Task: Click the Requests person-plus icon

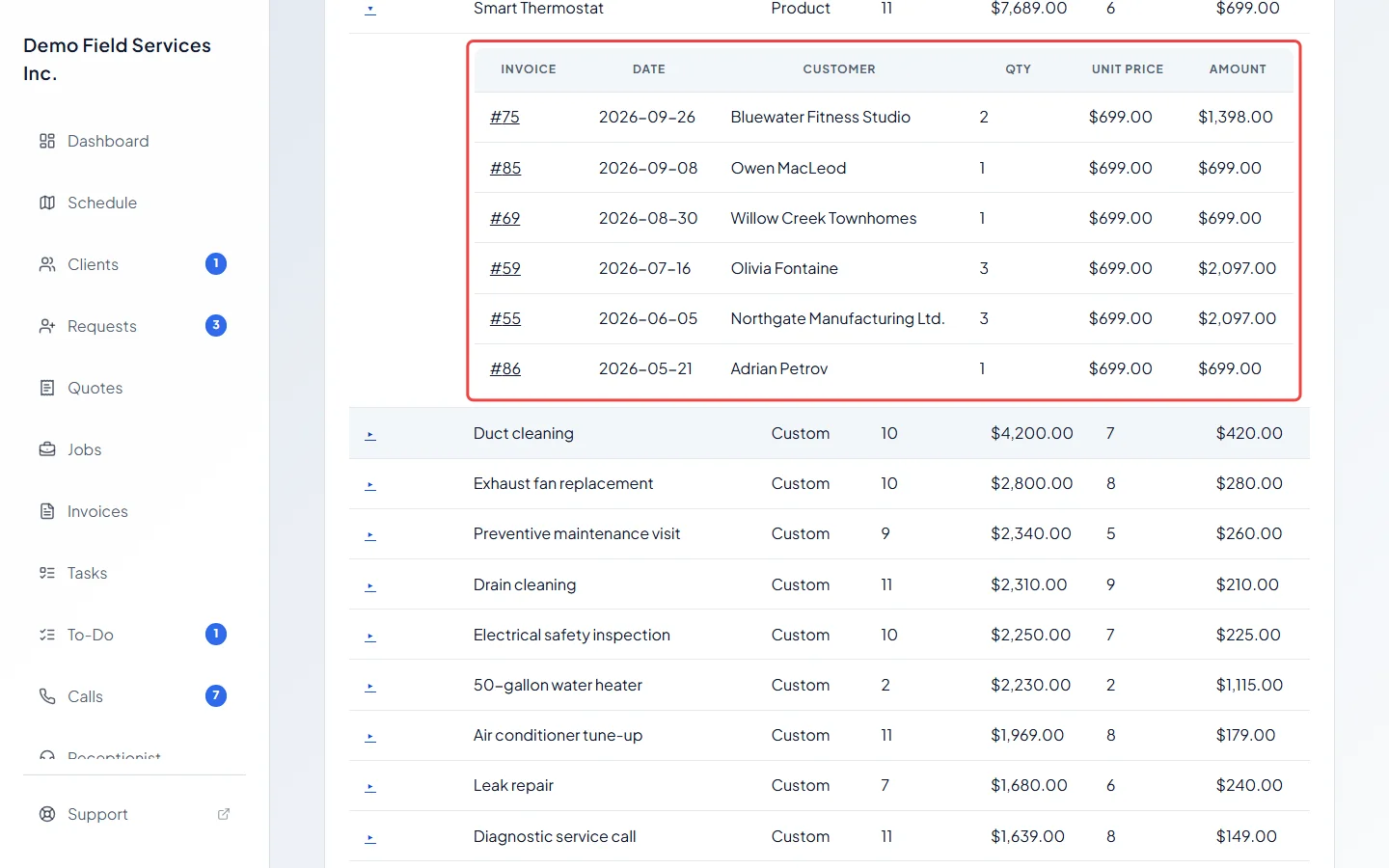Action: pyautogui.click(x=47, y=326)
